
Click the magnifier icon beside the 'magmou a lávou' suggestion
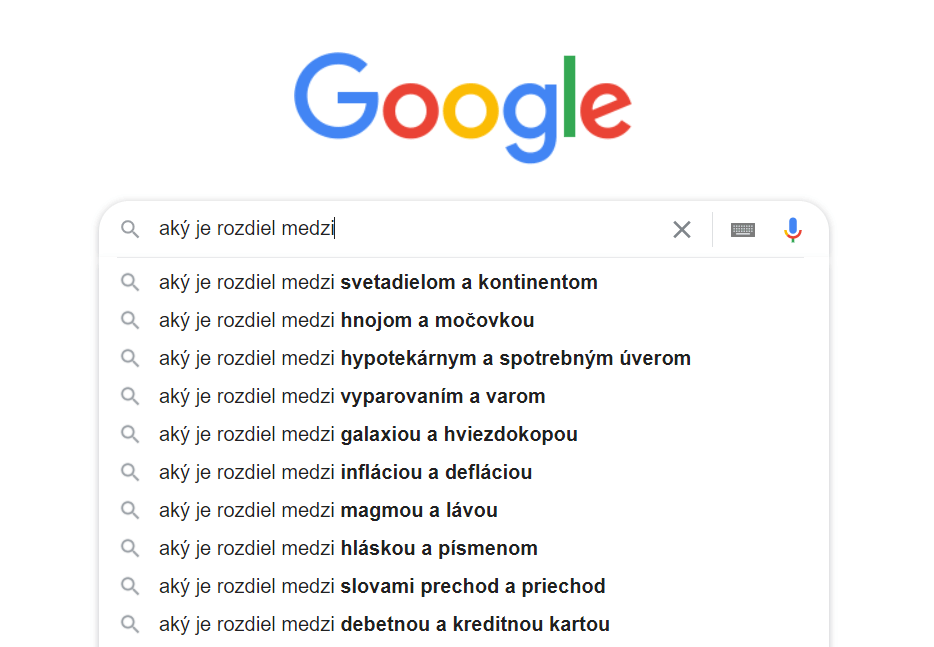tap(130, 510)
